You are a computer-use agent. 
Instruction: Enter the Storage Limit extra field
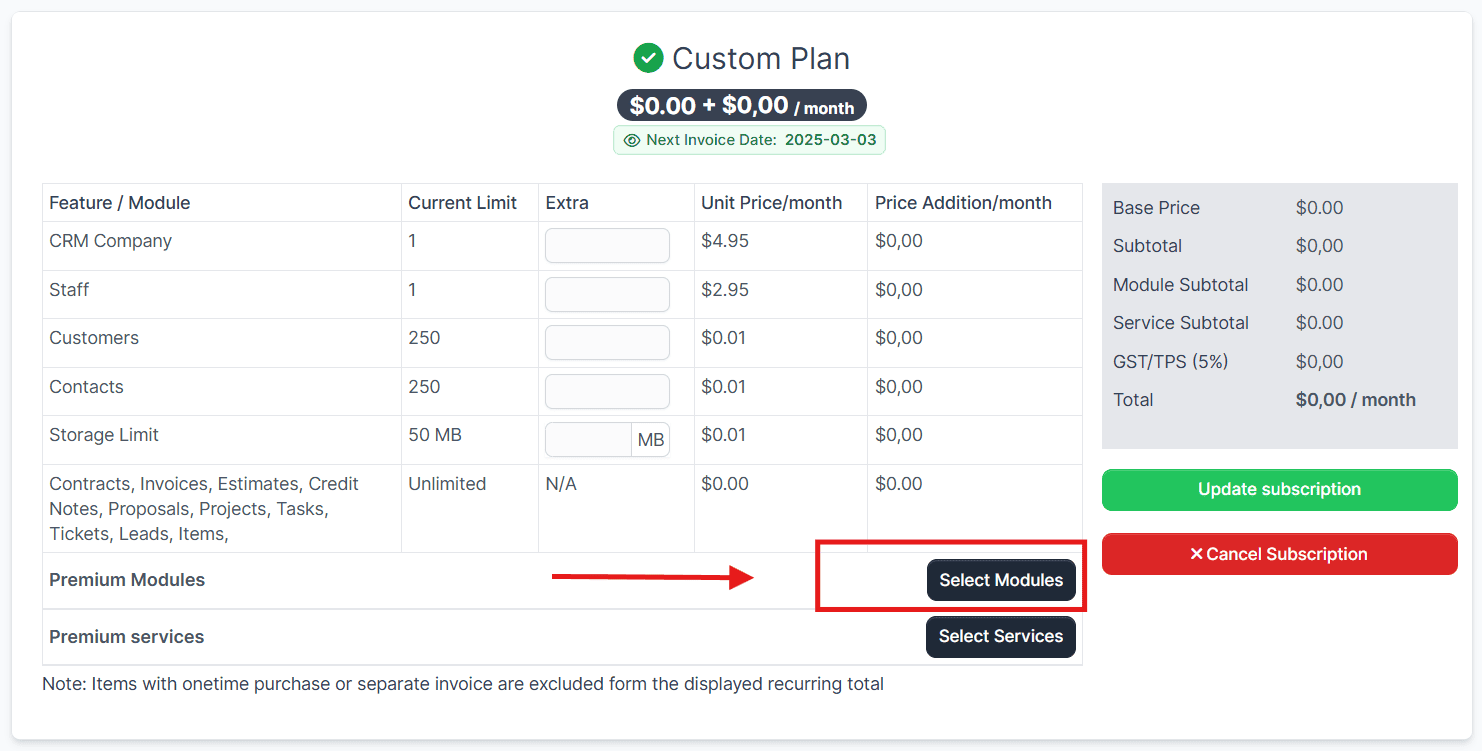[588, 440]
